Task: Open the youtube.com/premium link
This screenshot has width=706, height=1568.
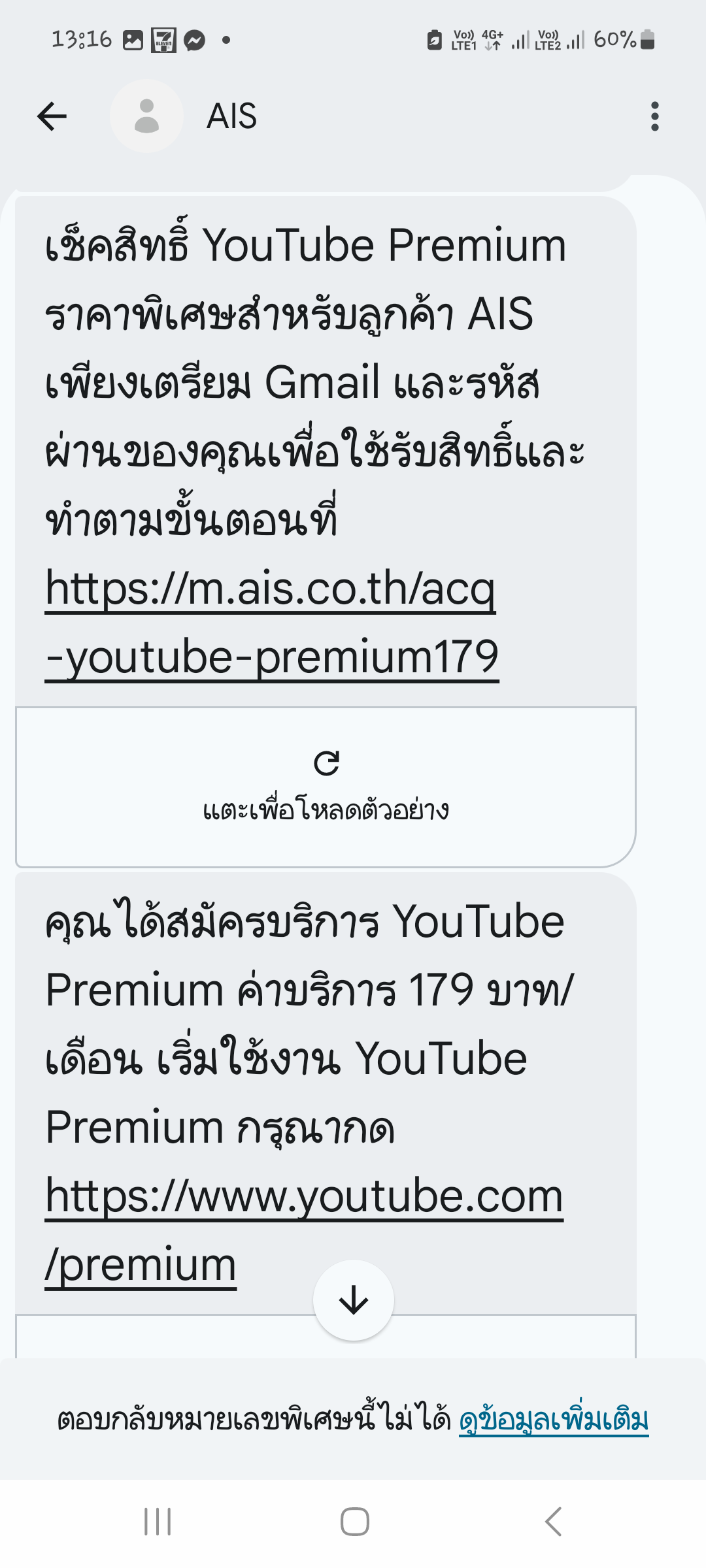Action: (x=304, y=1230)
